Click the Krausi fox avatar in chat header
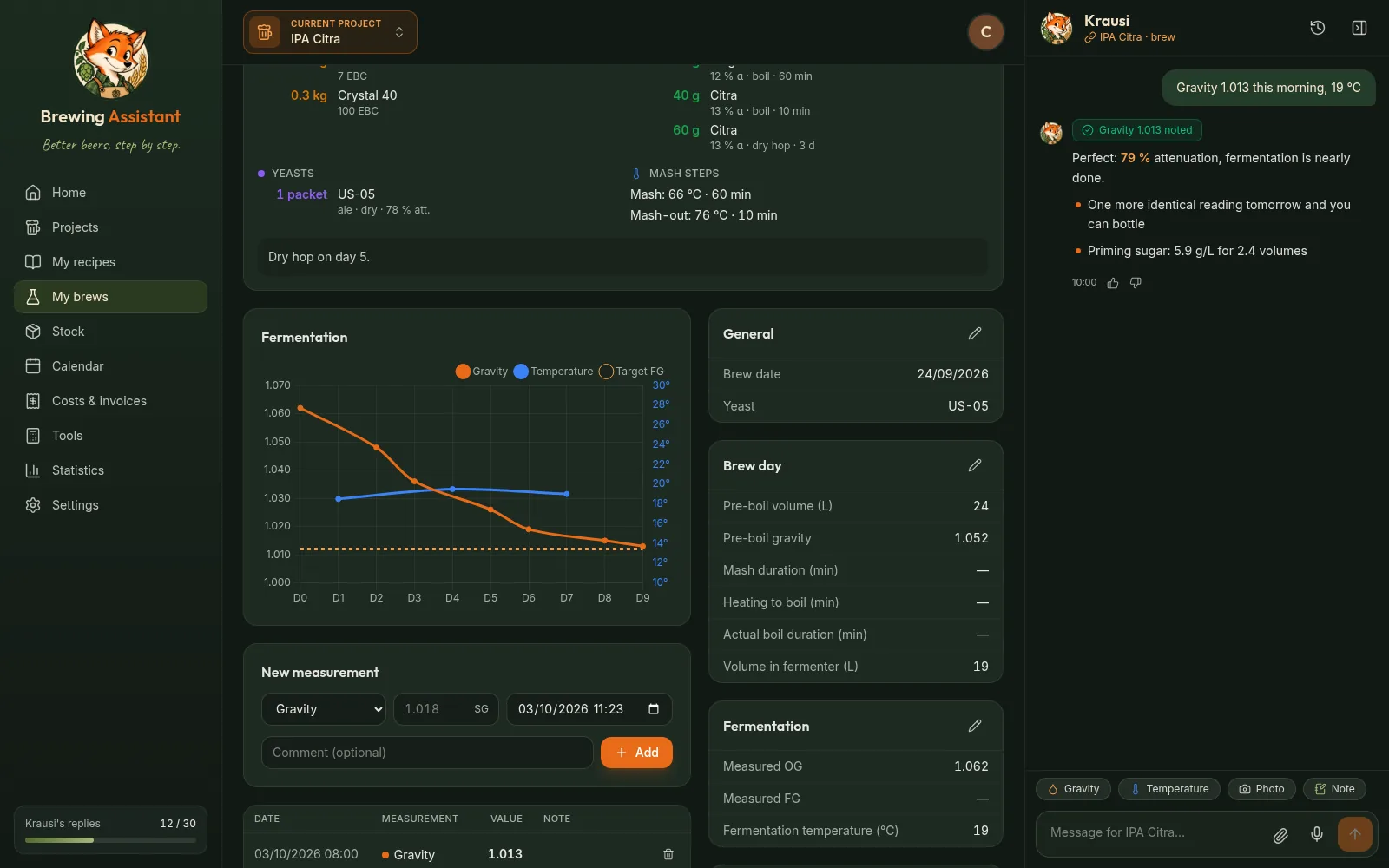This screenshot has height=868, width=1389. pos(1057,28)
